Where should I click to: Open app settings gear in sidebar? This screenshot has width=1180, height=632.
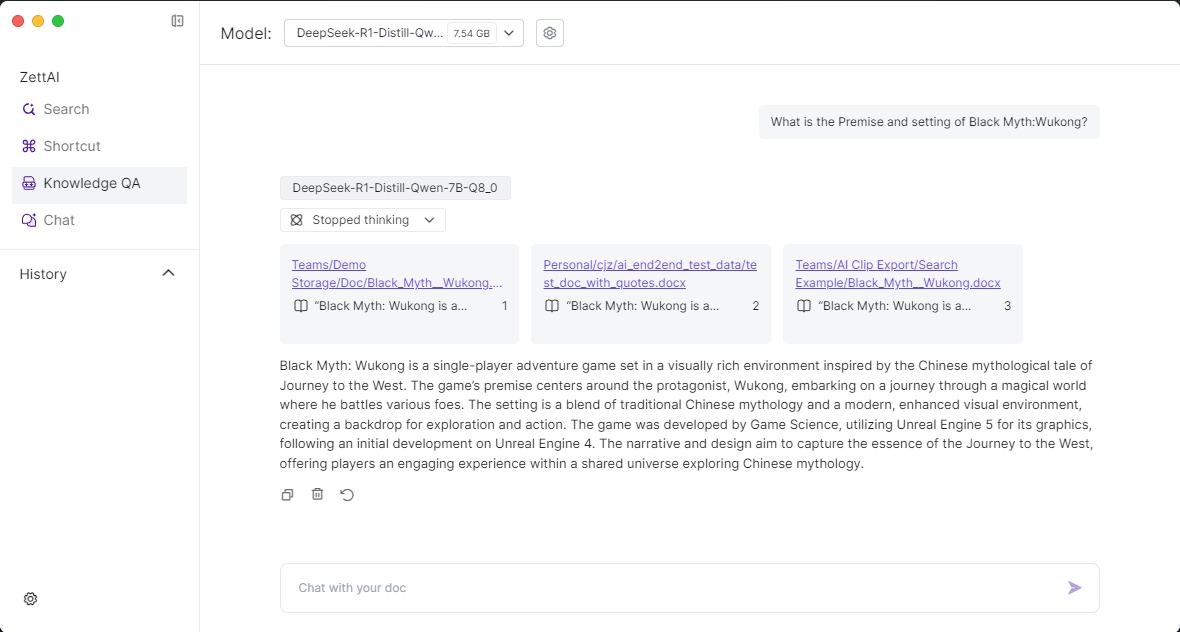[30, 599]
